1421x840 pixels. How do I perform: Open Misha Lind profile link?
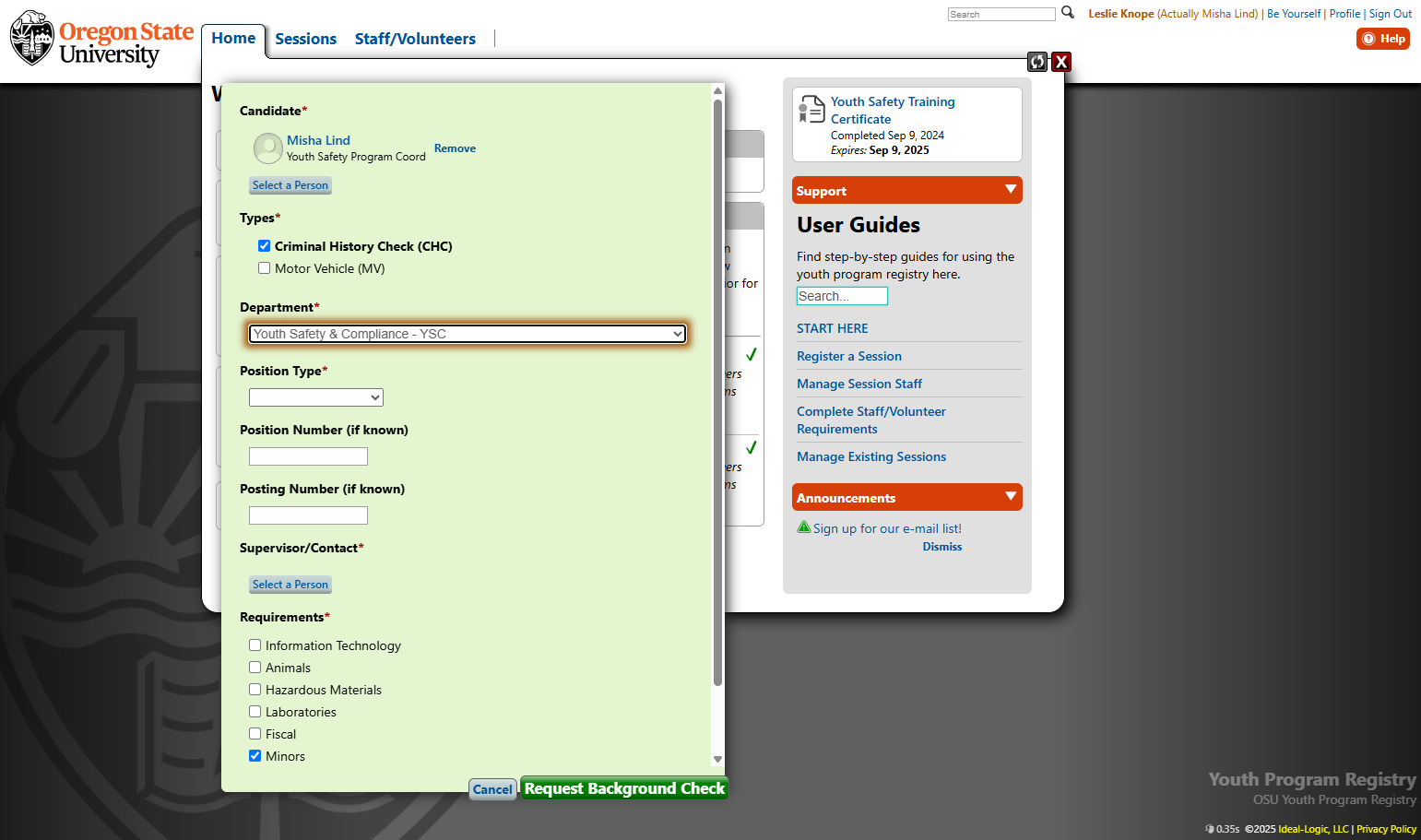coord(318,140)
